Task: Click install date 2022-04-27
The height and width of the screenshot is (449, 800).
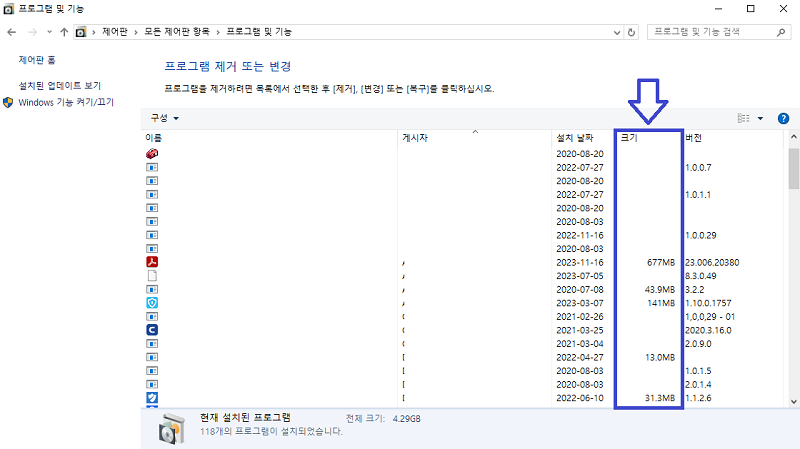Action: click(x=580, y=357)
